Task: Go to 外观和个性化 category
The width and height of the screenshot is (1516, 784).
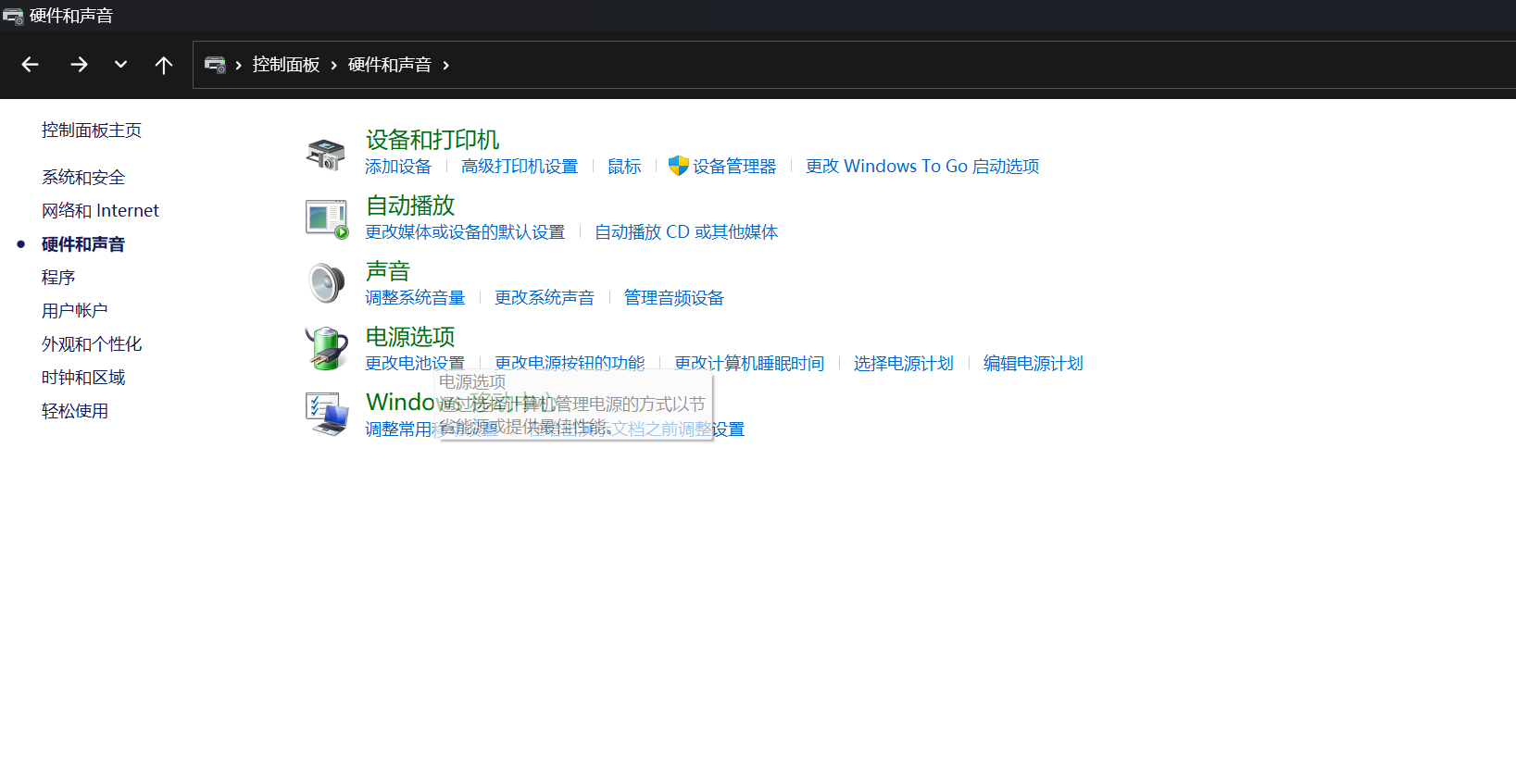Action: coord(92,344)
